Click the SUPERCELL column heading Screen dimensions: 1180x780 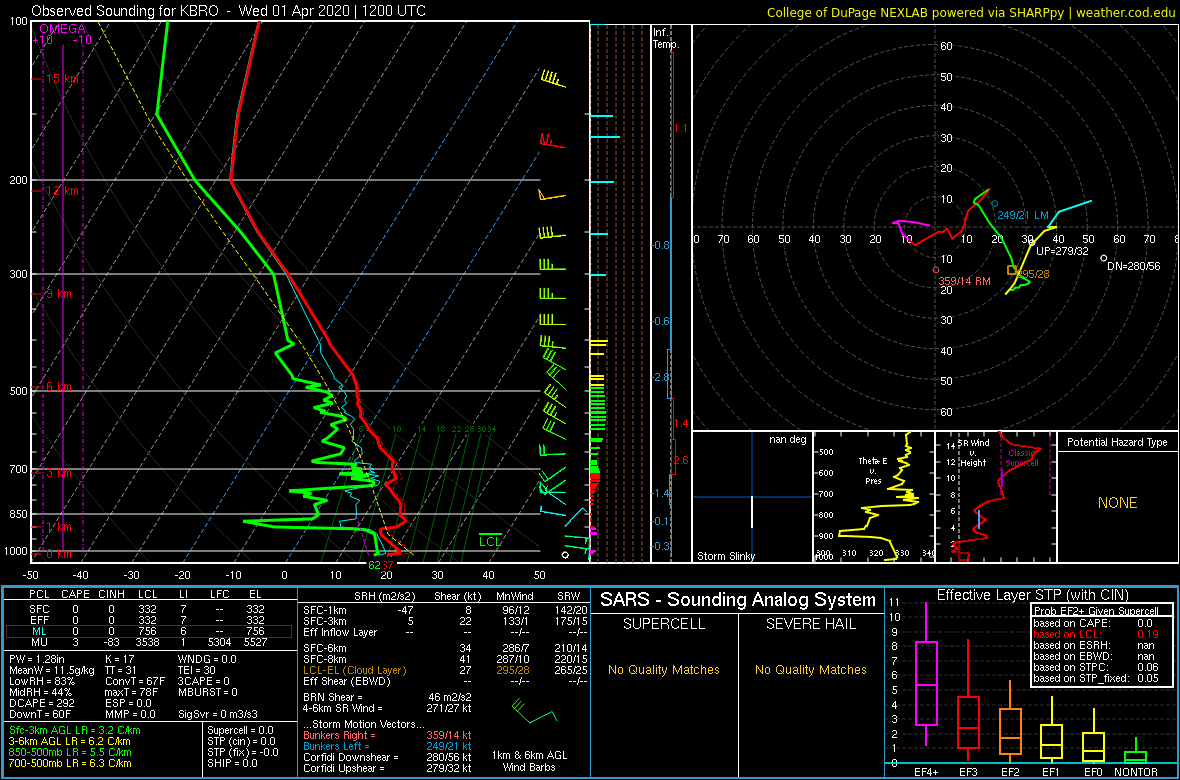coord(663,626)
